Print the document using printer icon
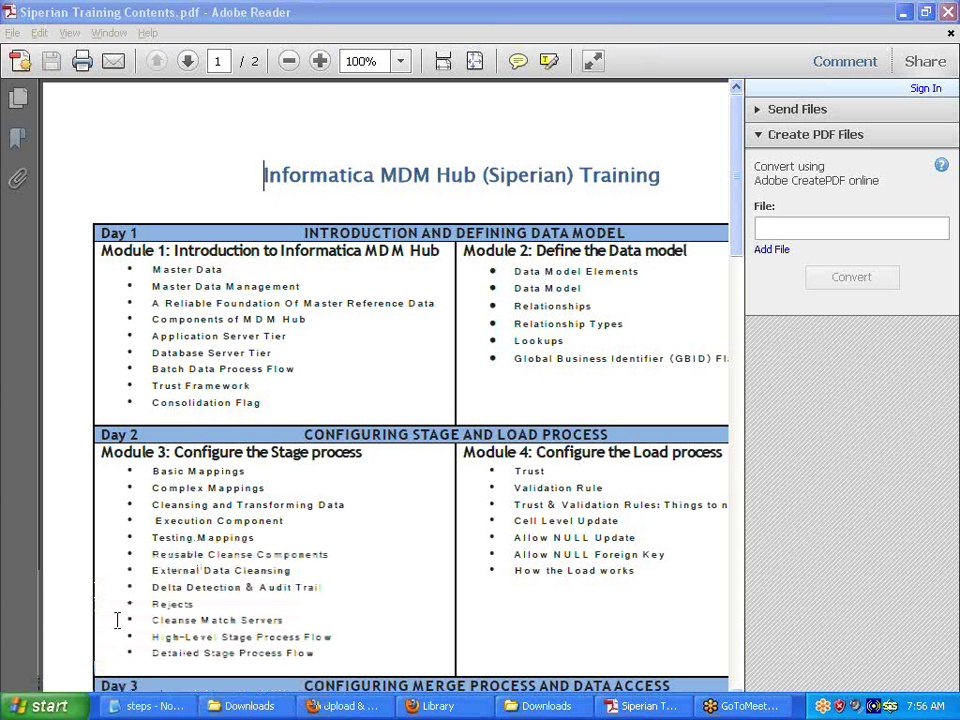 [x=82, y=61]
